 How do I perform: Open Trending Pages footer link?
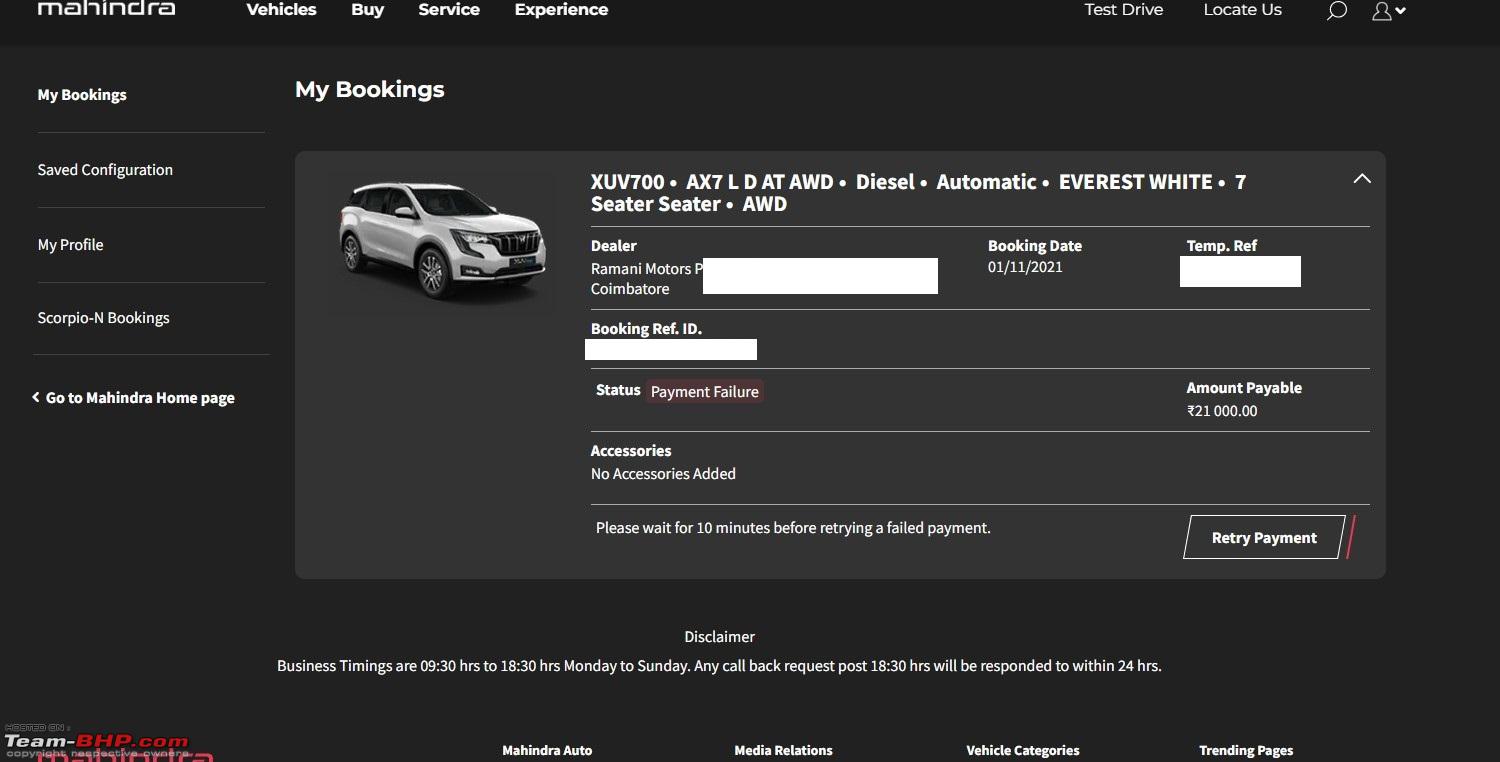(1246, 750)
